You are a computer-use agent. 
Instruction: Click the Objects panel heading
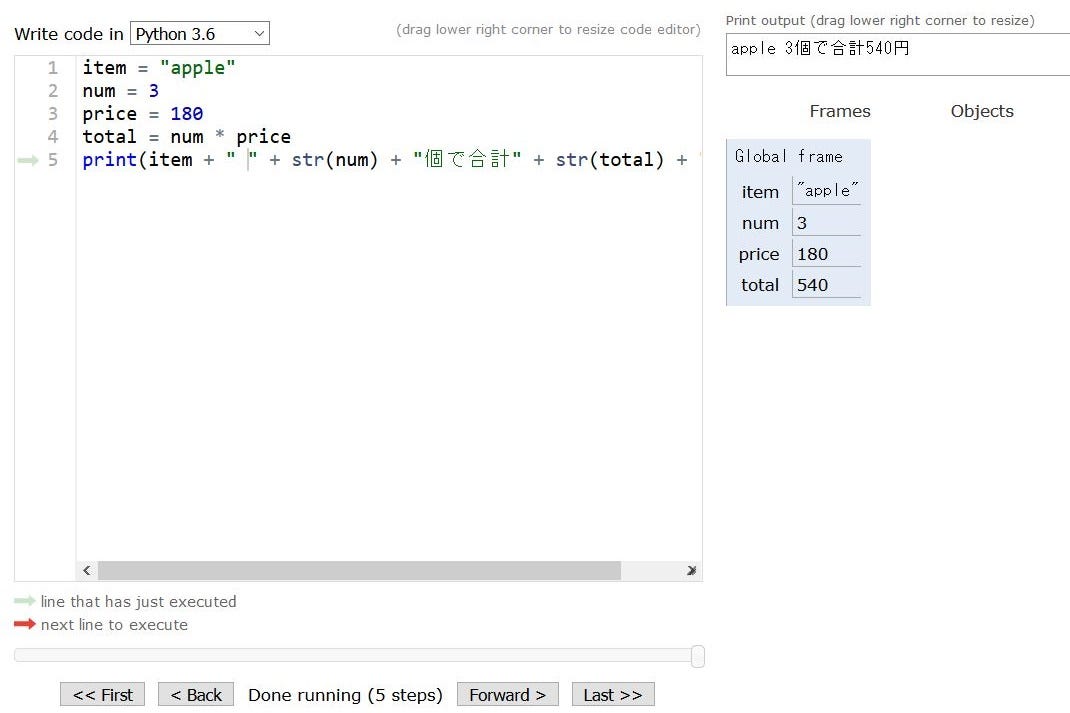click(981, 111)
